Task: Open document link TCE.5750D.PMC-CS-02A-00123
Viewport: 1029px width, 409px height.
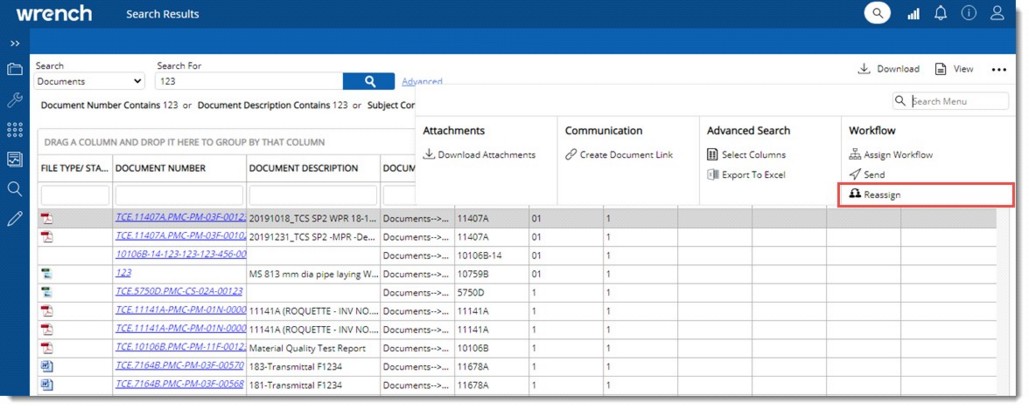Action: point(179,292)
